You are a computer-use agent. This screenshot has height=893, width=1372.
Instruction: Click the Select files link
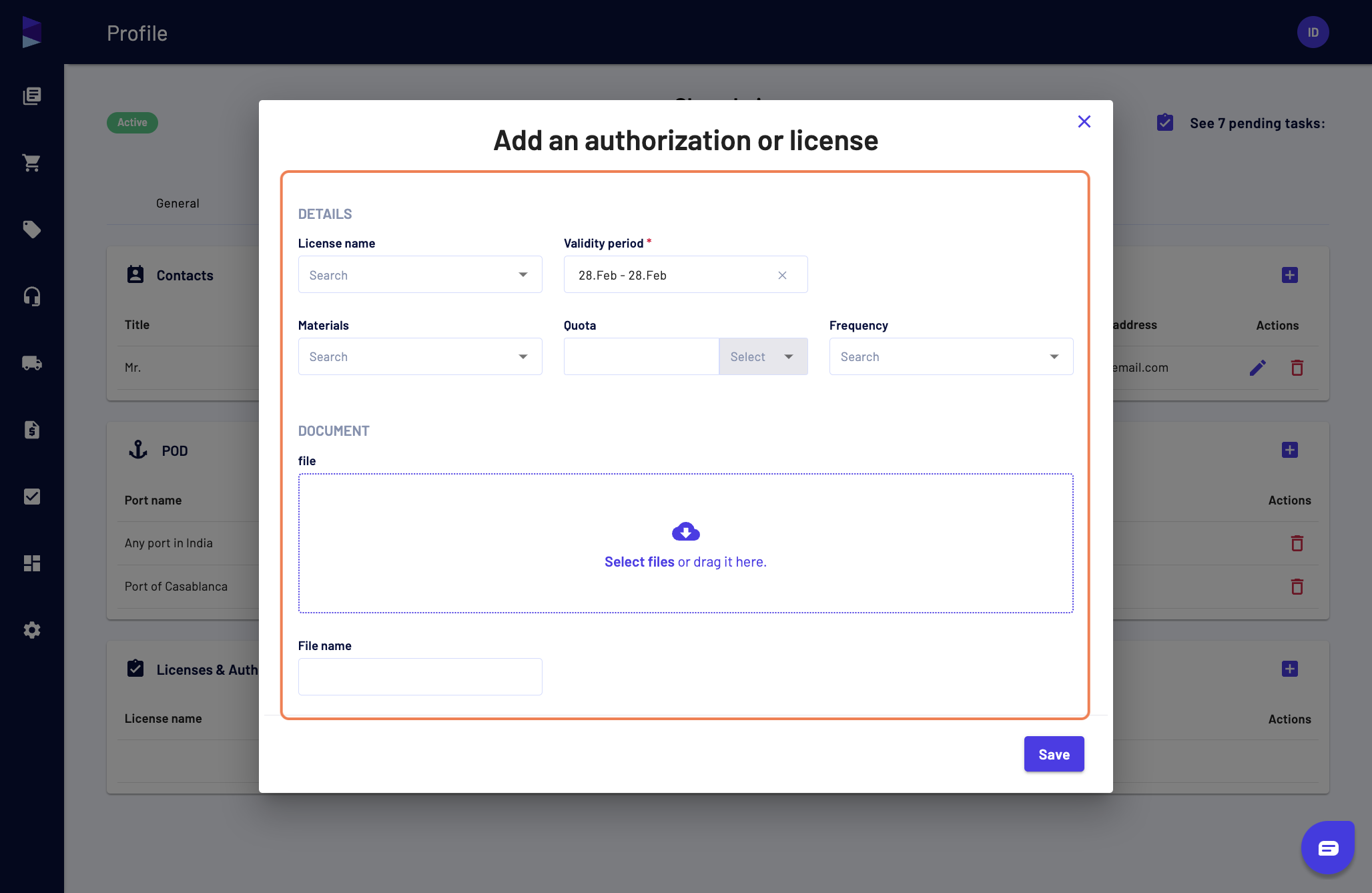(x=639, y=562)
